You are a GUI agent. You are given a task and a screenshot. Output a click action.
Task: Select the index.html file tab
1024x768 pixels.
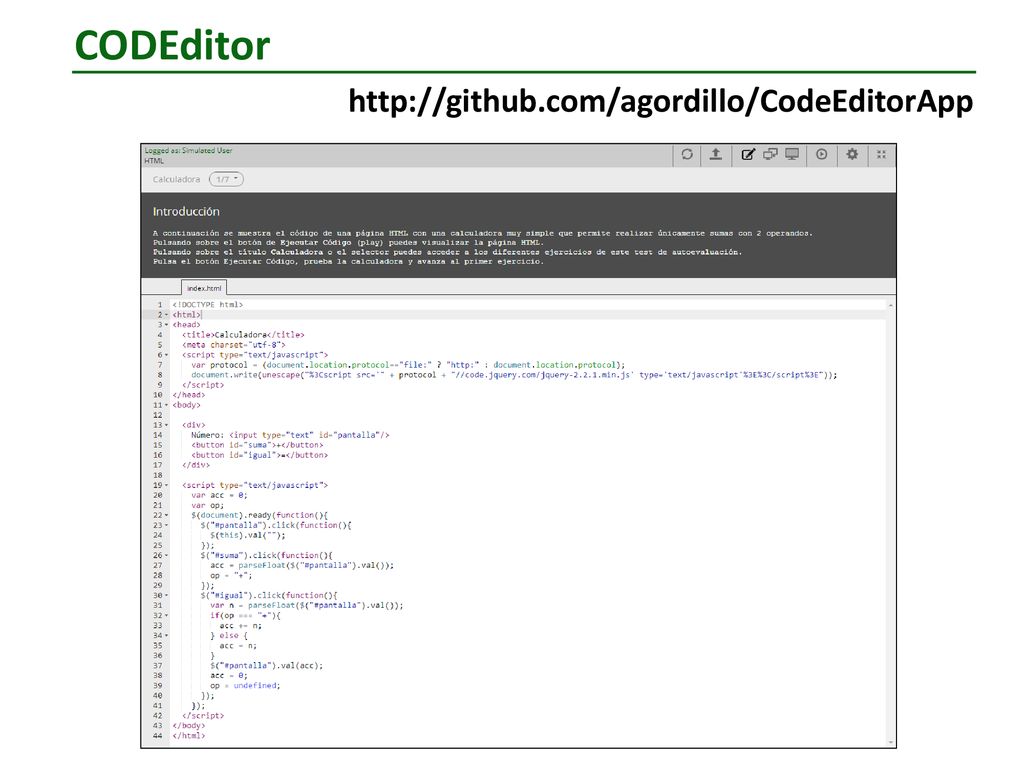tap(204, 288)
